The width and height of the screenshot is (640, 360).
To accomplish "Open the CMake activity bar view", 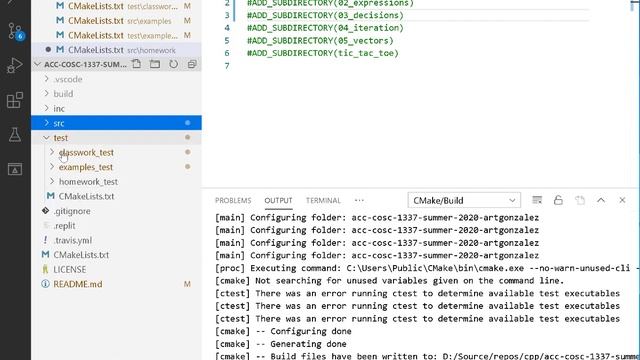I will pos(15,169).
